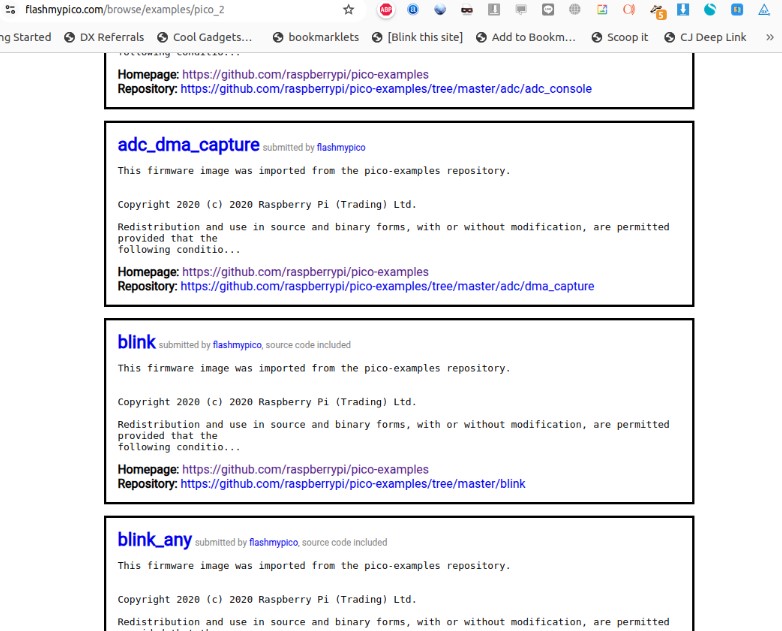Open the colorful picture frame extension

tap(602, 9)
